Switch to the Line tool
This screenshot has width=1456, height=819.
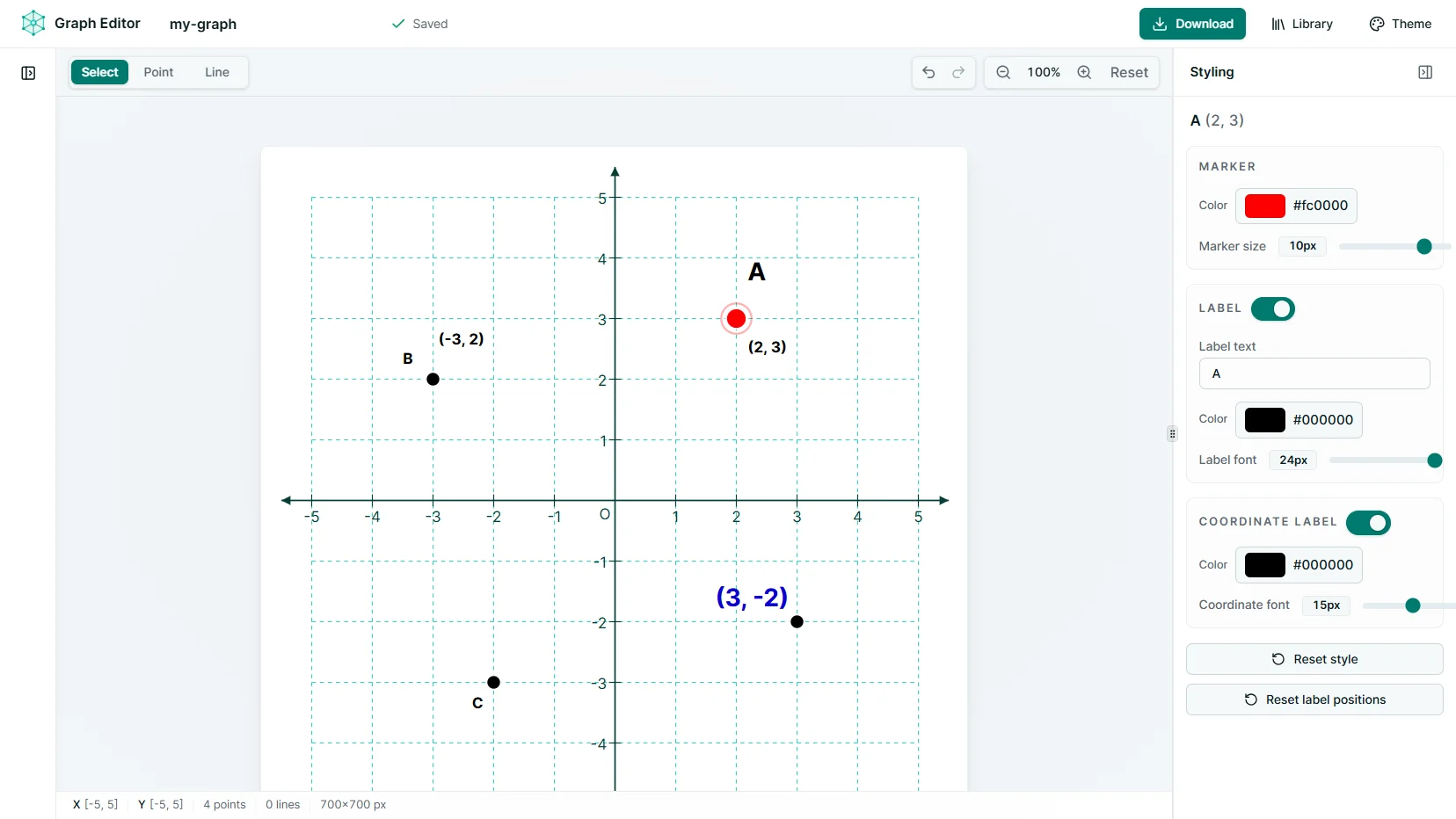[217, 72]
